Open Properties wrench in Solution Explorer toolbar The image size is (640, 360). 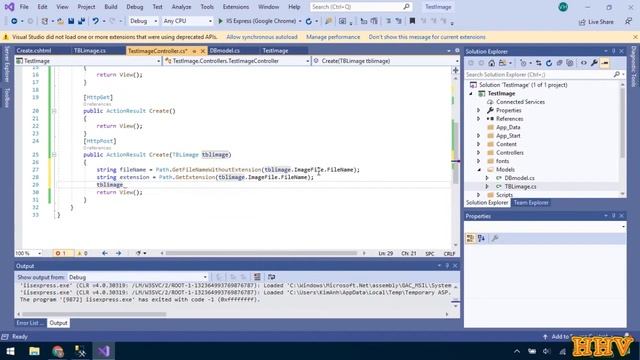click(594, 63)
